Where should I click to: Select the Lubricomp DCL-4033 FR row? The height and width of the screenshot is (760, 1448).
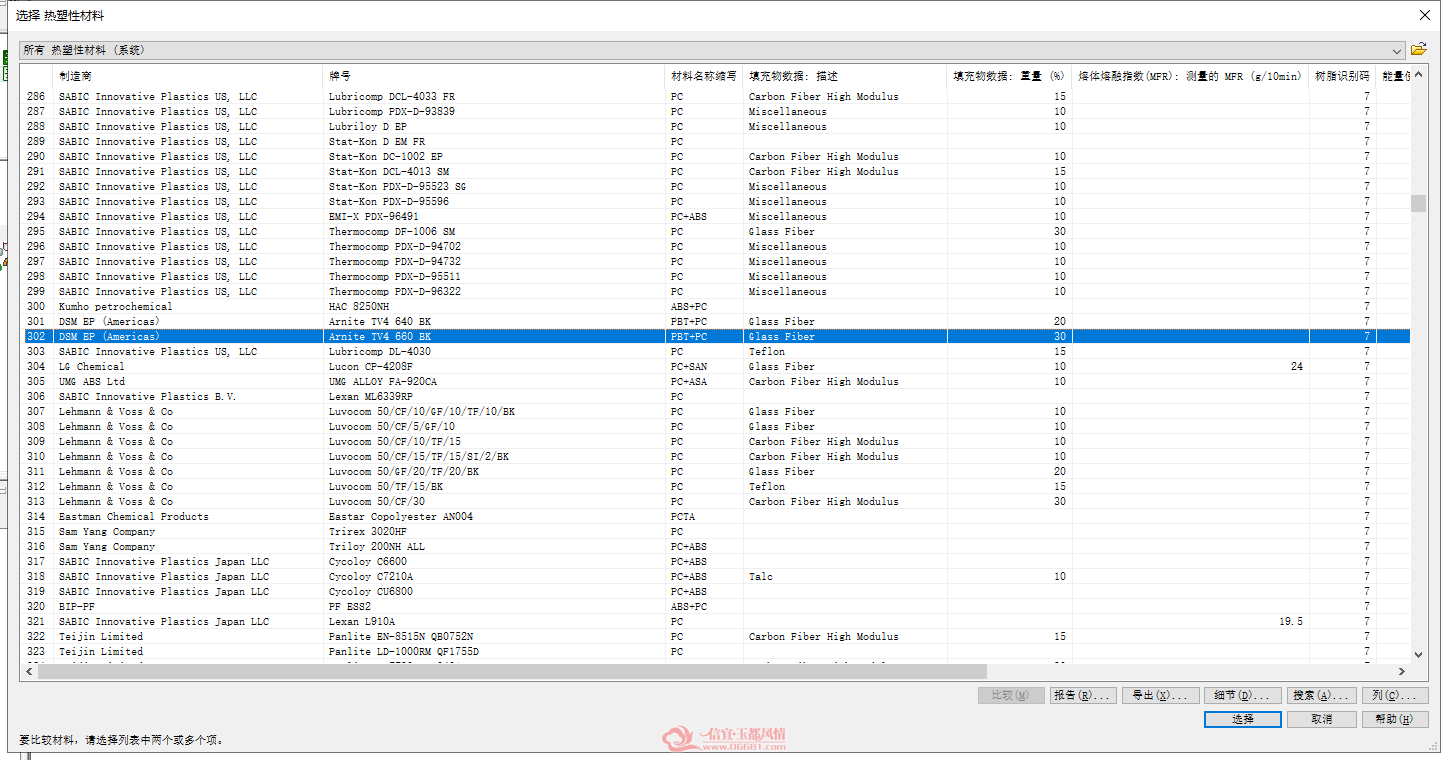tap(716, 96)
